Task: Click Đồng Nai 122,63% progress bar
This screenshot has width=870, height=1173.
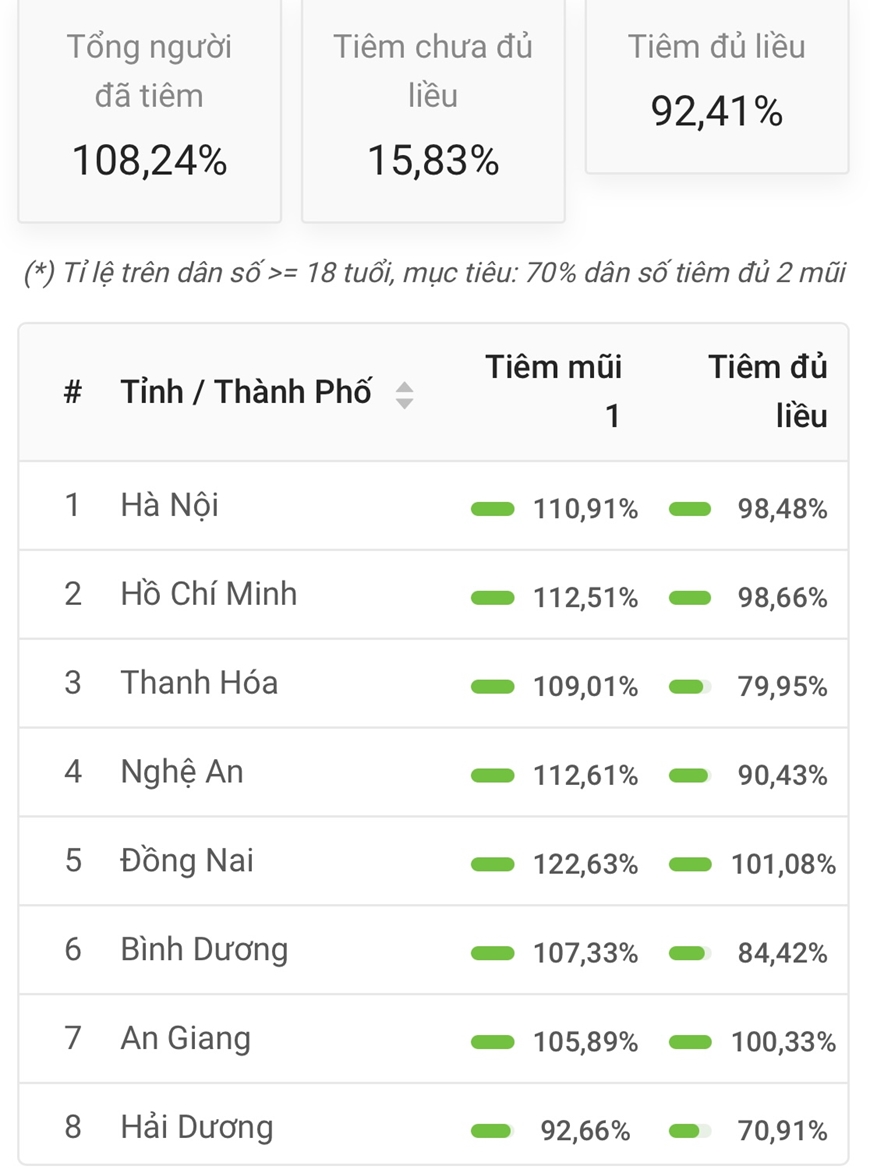Action: pyautogui.click(x=492, y=865)
